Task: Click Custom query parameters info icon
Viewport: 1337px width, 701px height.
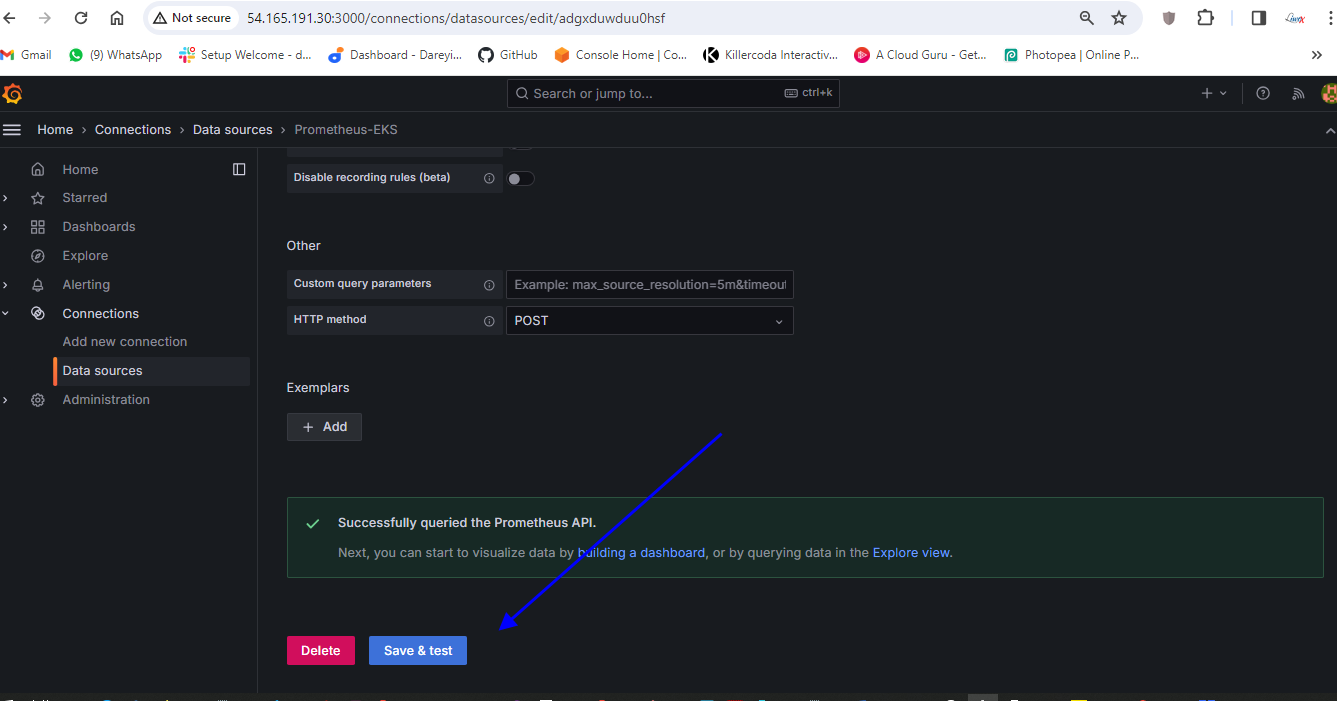Action: (489, 285)
